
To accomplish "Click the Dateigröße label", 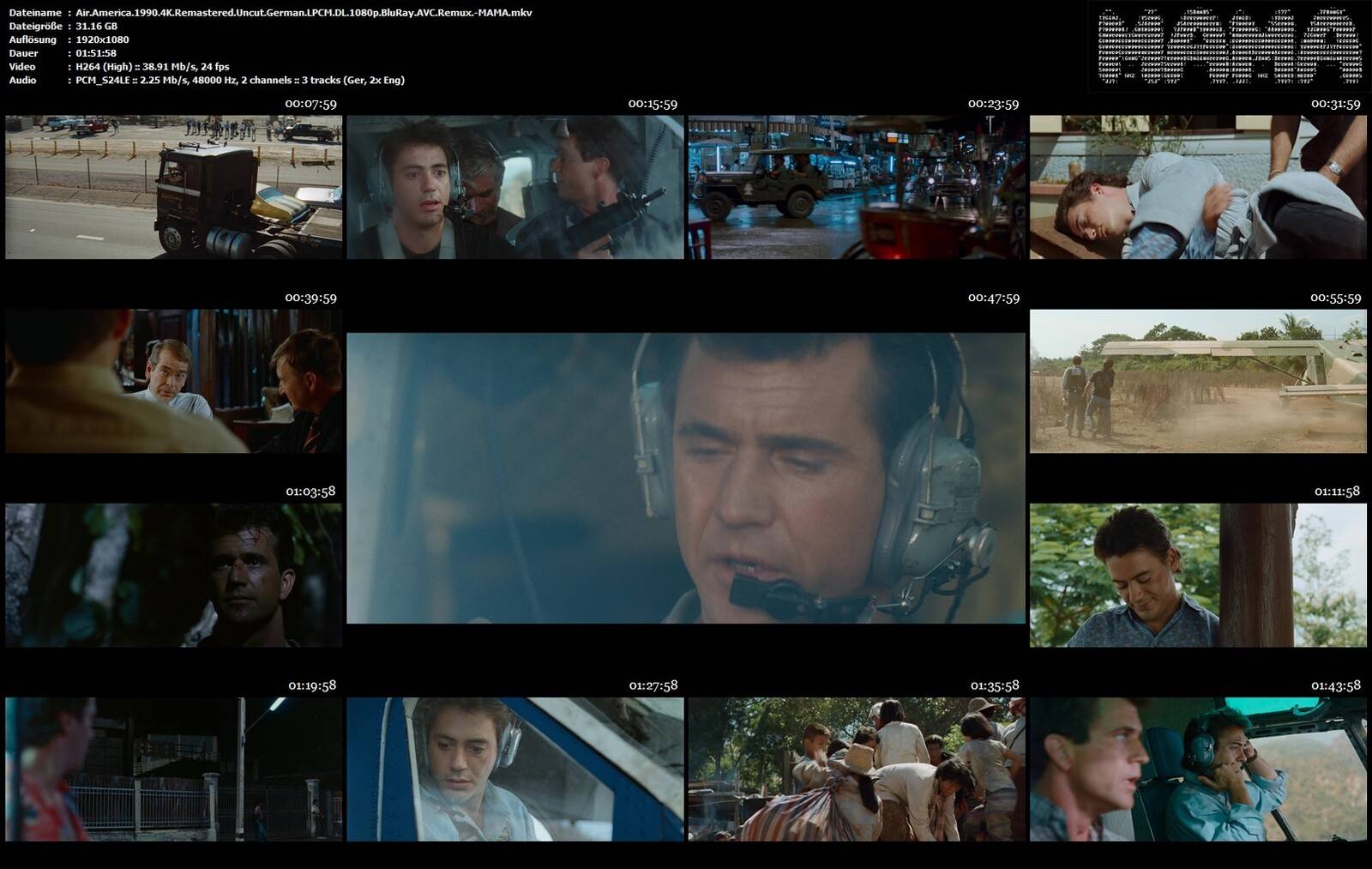I will (35, 27).
